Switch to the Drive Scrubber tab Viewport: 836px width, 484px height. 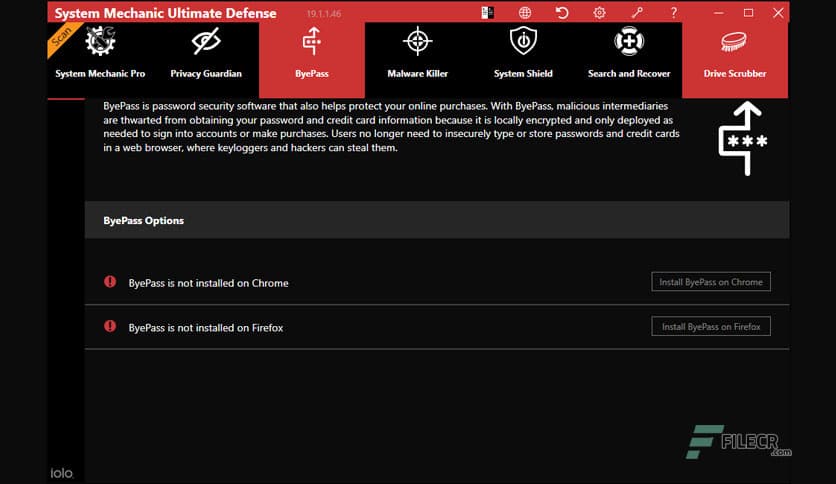(x=735, y=60)
